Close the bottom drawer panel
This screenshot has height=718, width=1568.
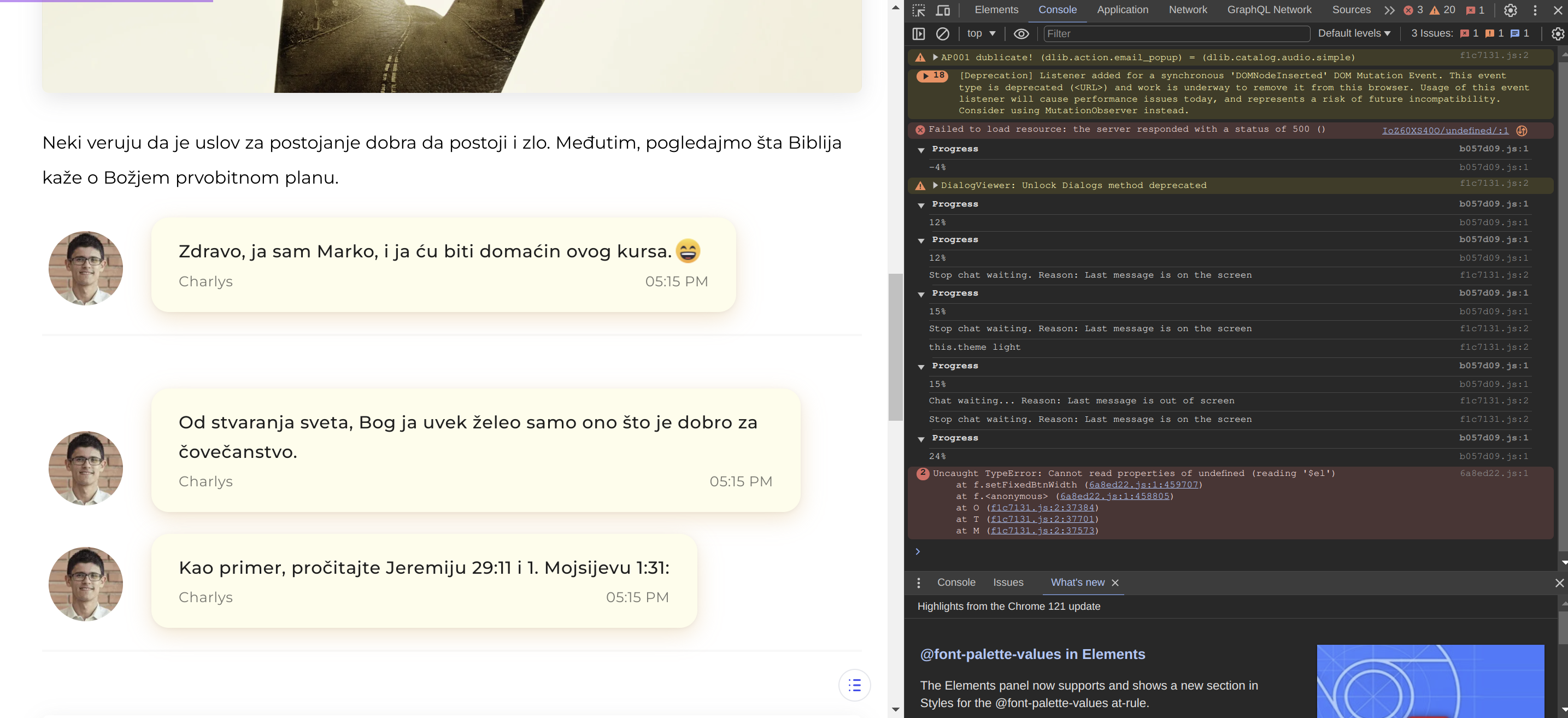[1559, 583]
